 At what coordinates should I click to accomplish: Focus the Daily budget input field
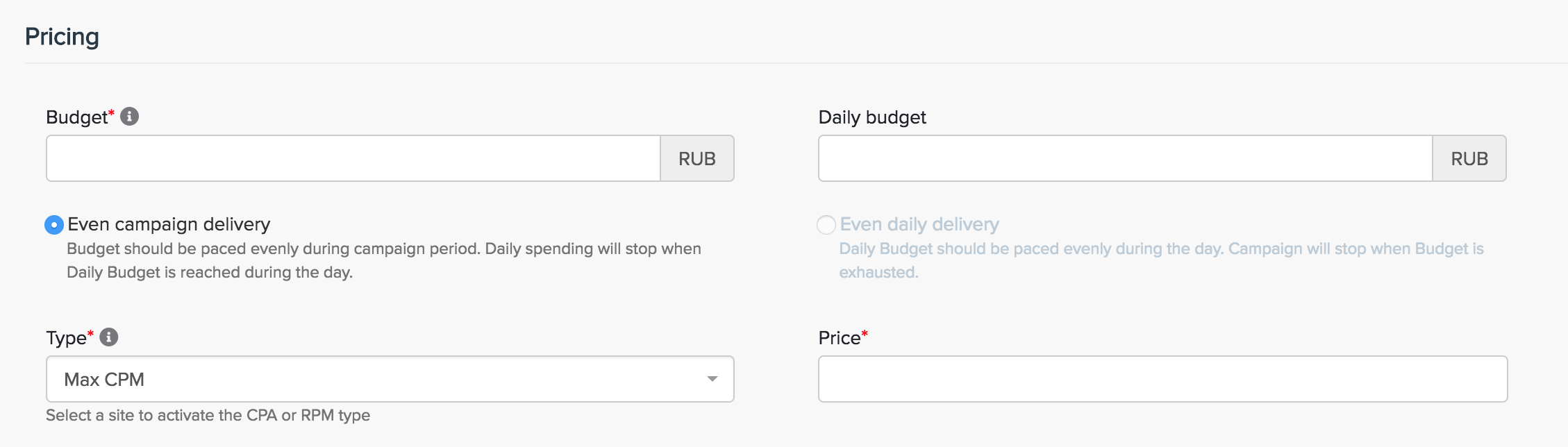tap(1125, 158)
